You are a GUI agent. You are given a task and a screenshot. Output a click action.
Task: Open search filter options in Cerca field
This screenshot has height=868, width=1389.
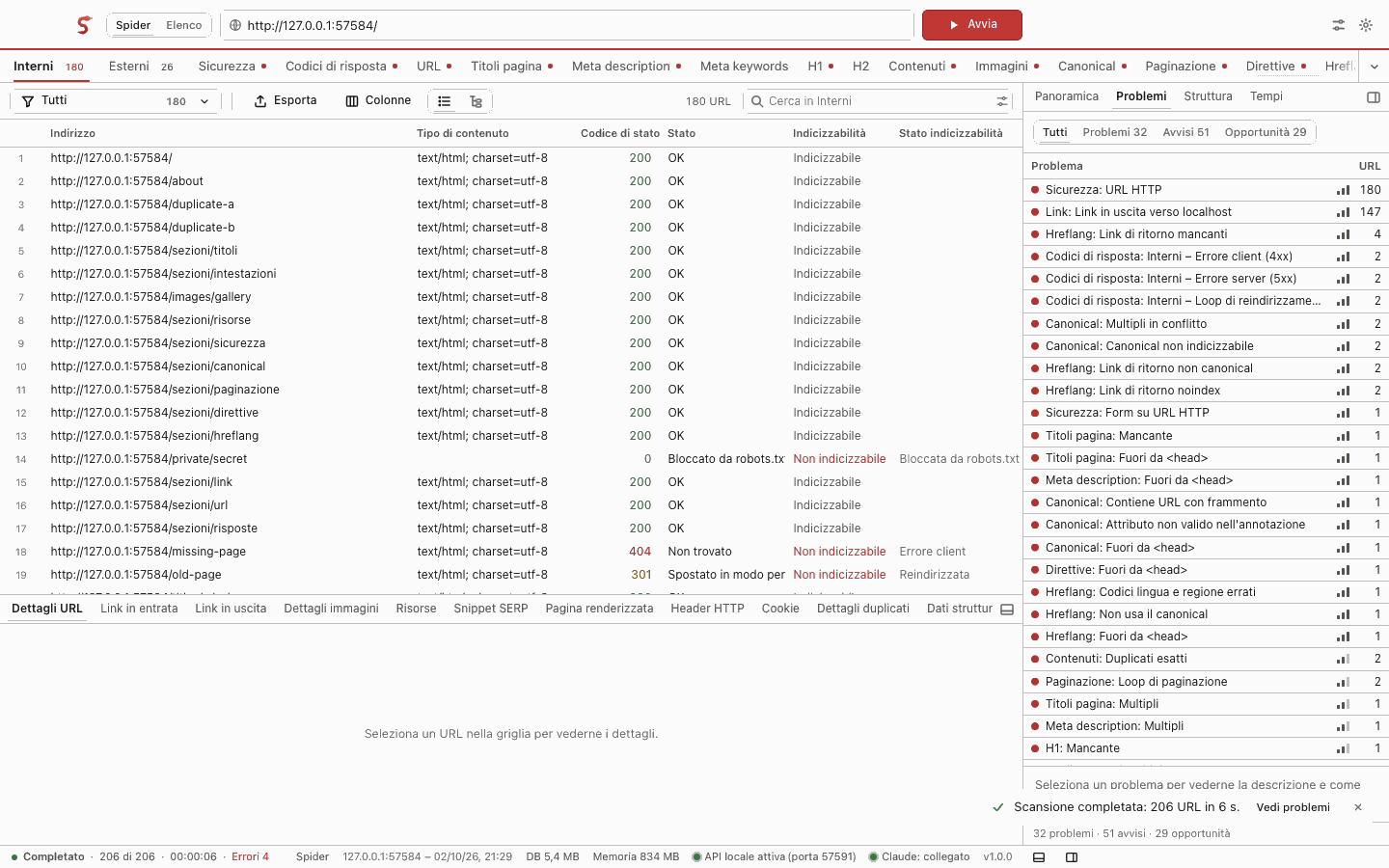1002,101
